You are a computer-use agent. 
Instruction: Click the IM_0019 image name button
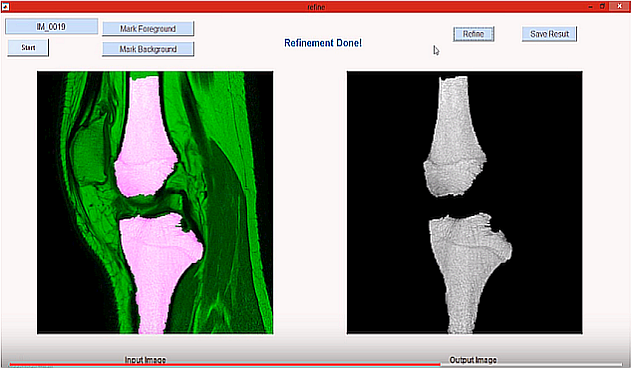click(51, 26)
